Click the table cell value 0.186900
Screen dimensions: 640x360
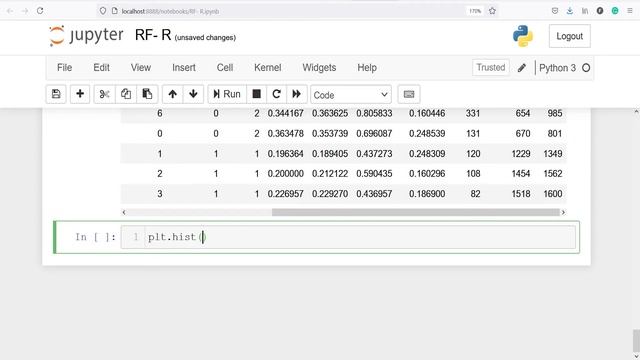pos(427,194)
